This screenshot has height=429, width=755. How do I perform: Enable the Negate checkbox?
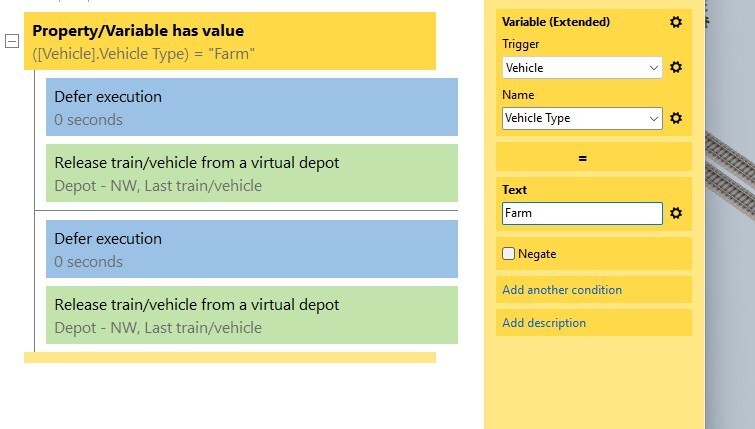tap(508, 254)
